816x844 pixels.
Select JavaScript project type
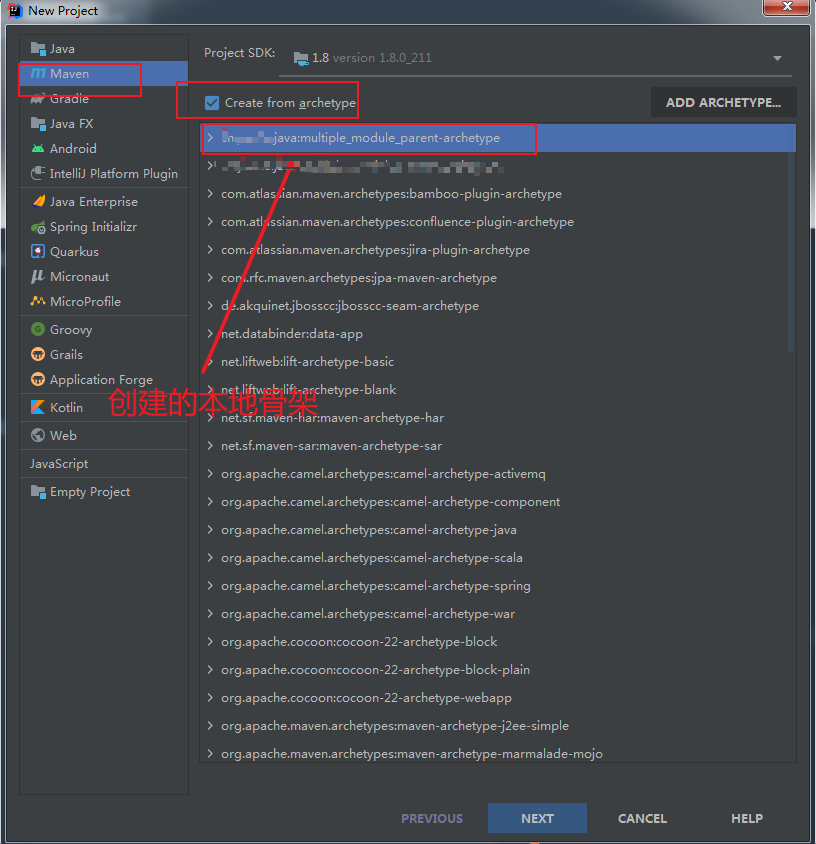point(59,463)
